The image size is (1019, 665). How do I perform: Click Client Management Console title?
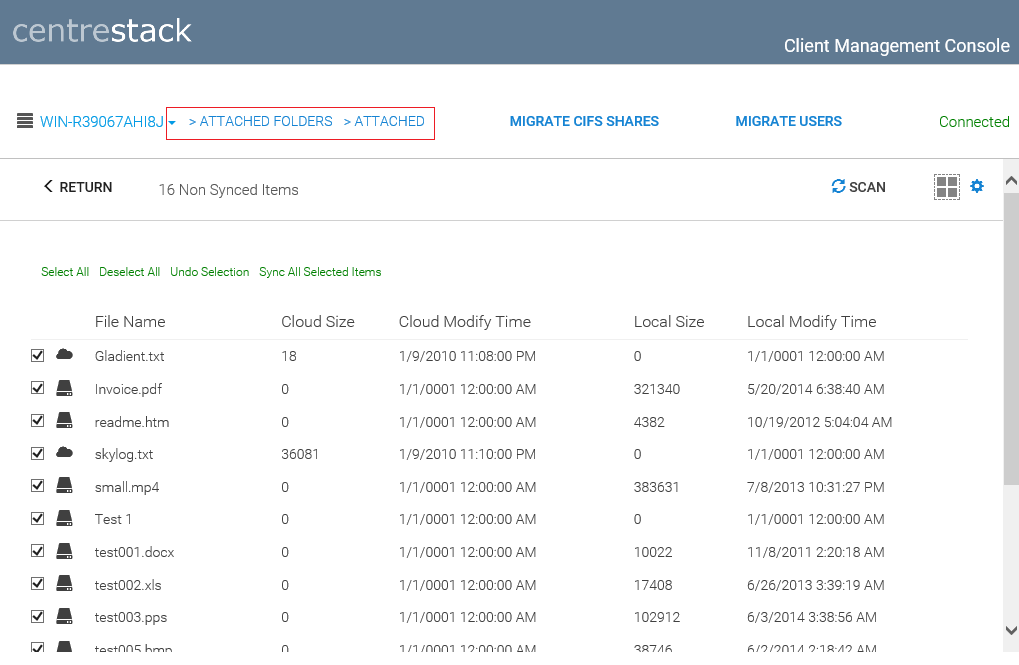tap(897, 46)
